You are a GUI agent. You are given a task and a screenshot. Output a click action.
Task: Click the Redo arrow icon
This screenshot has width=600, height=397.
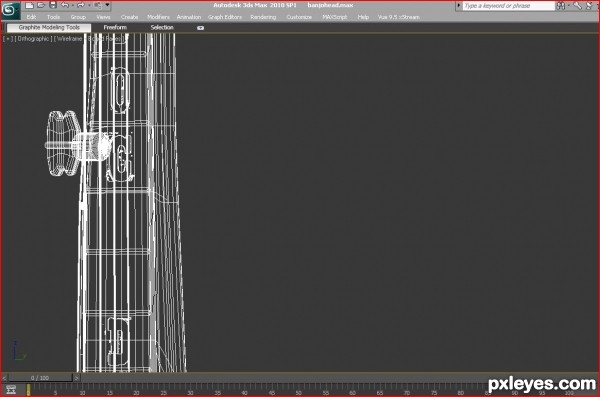coord(81,5)
